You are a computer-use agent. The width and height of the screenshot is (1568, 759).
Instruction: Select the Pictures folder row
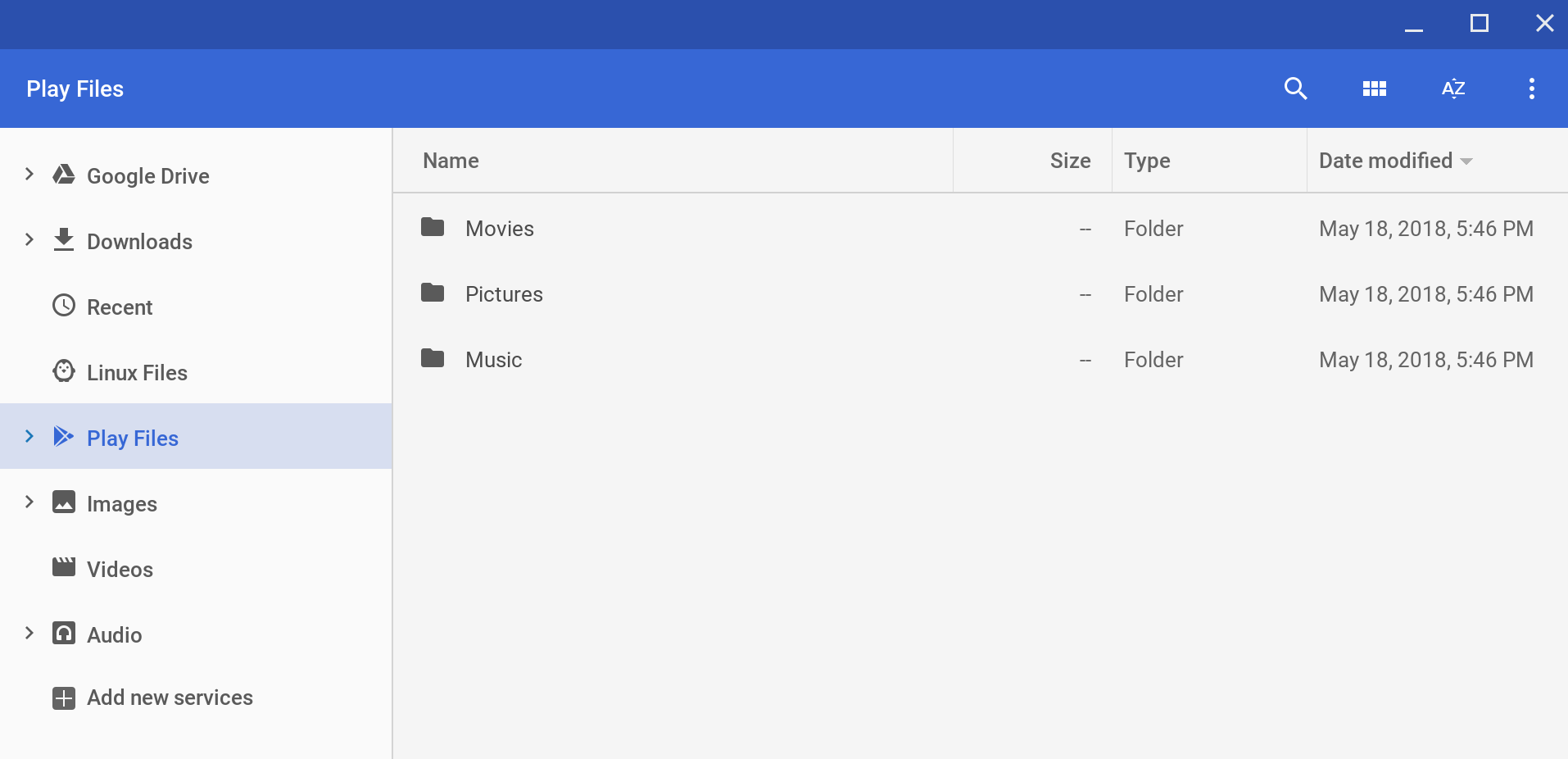pyautogui.click(x=981, y=294)
